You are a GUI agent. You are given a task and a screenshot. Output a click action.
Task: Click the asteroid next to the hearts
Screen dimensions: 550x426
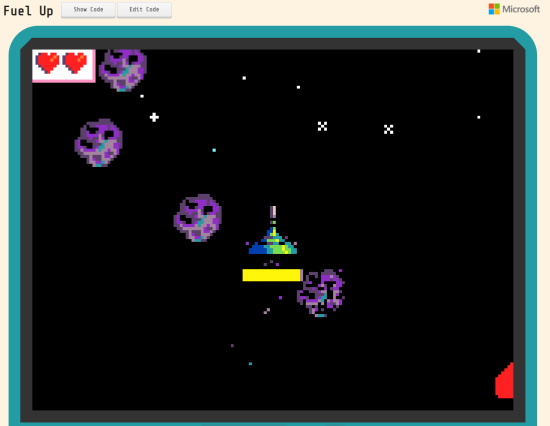click(x=123, y=70)
